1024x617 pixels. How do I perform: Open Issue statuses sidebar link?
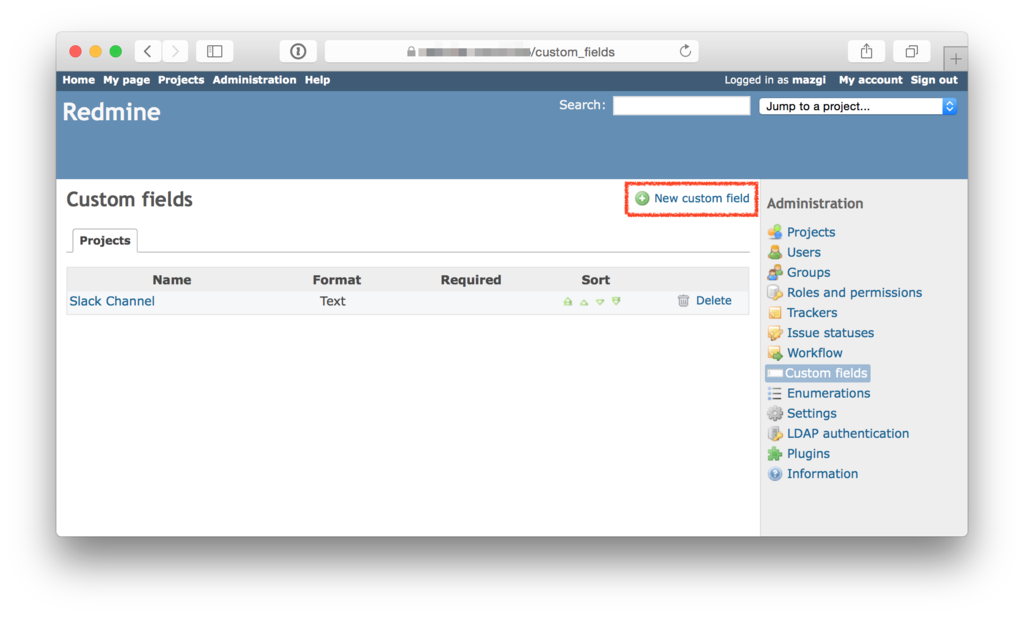tap(830, 333)
